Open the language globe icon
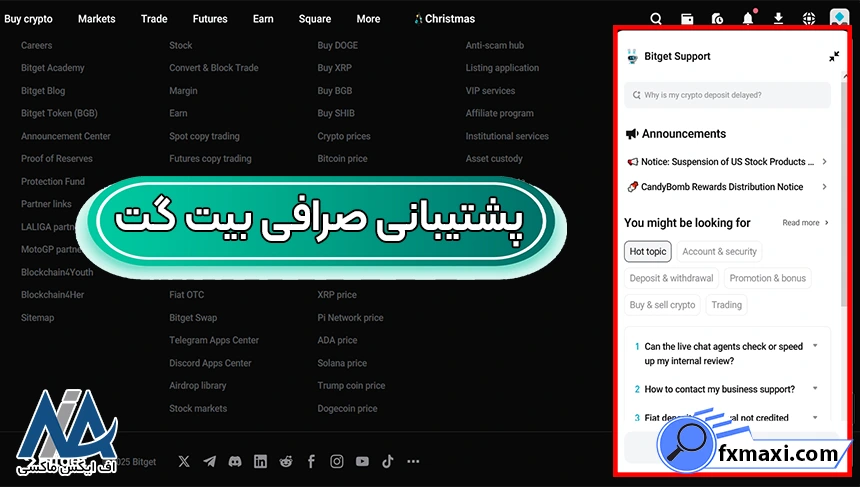 pyautogui.click(x=809, y=19)
